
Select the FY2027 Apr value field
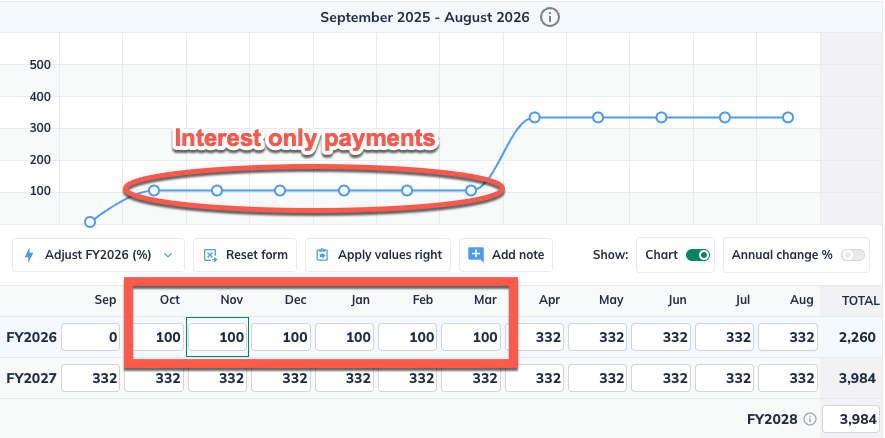pyautogui.click(x=534, y=378)
